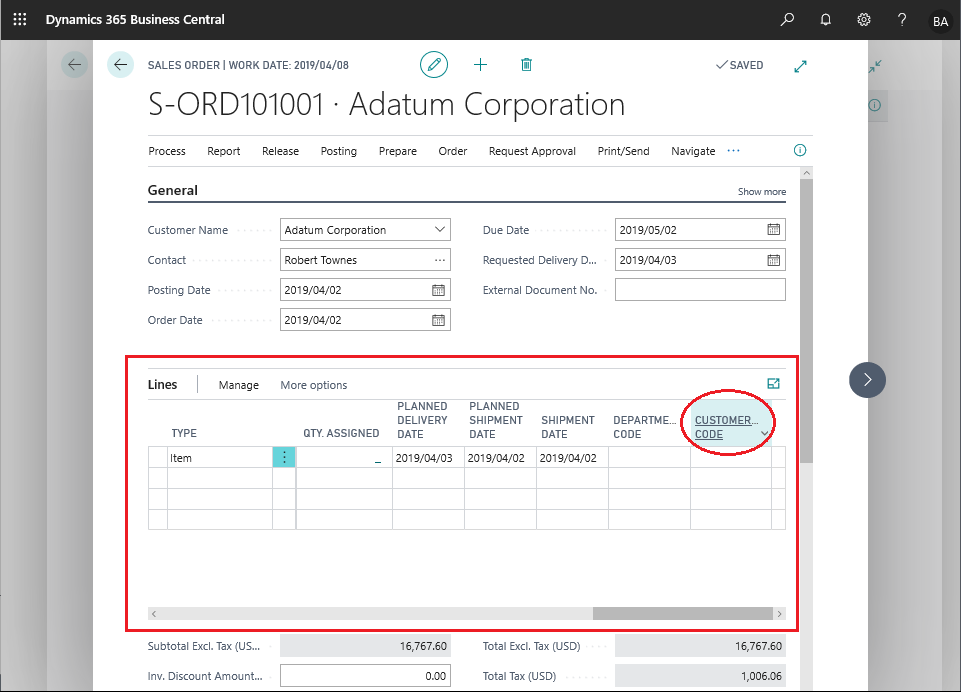Collapse the General section header
961x692 pixels.
[173, 191]
